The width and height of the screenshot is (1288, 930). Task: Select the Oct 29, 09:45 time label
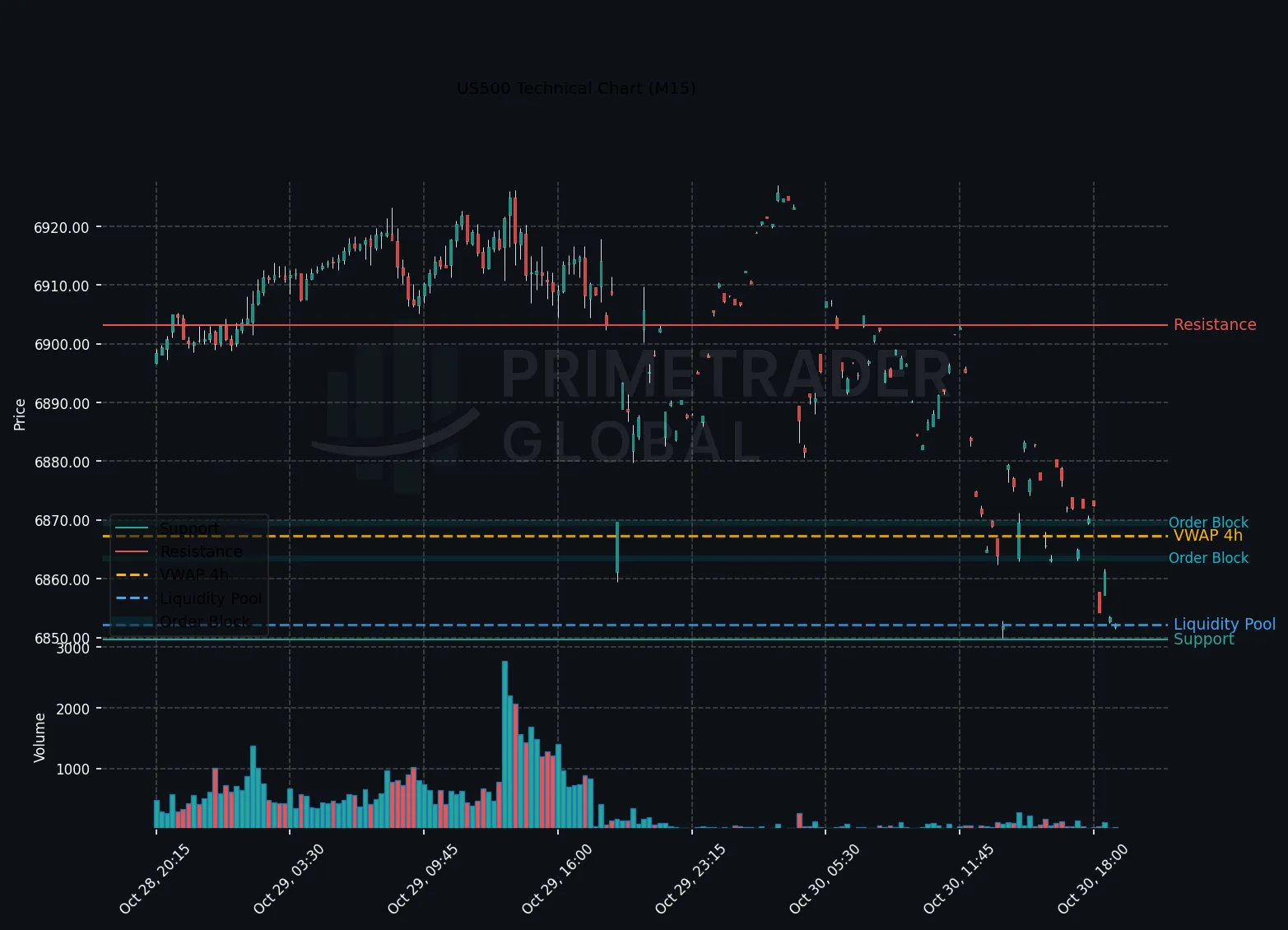coord(422,879)
